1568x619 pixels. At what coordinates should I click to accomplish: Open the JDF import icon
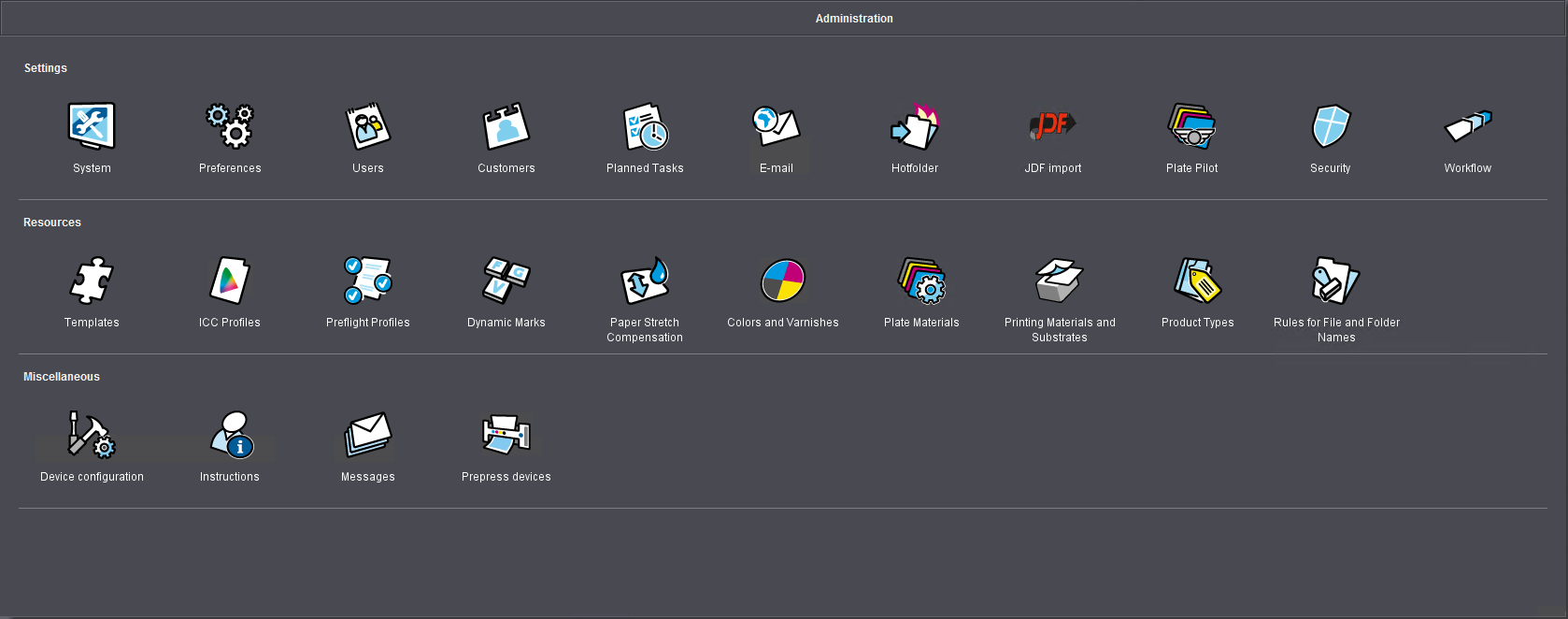pos(1053,126)
